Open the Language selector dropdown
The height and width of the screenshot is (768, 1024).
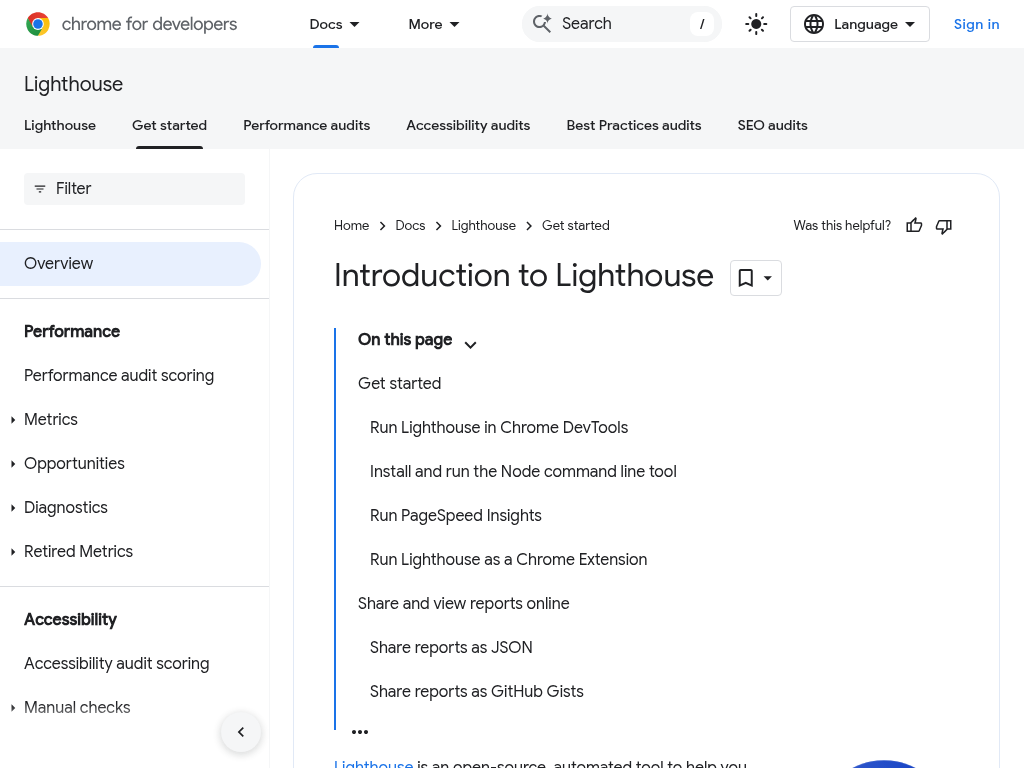[x=859, y=24]
